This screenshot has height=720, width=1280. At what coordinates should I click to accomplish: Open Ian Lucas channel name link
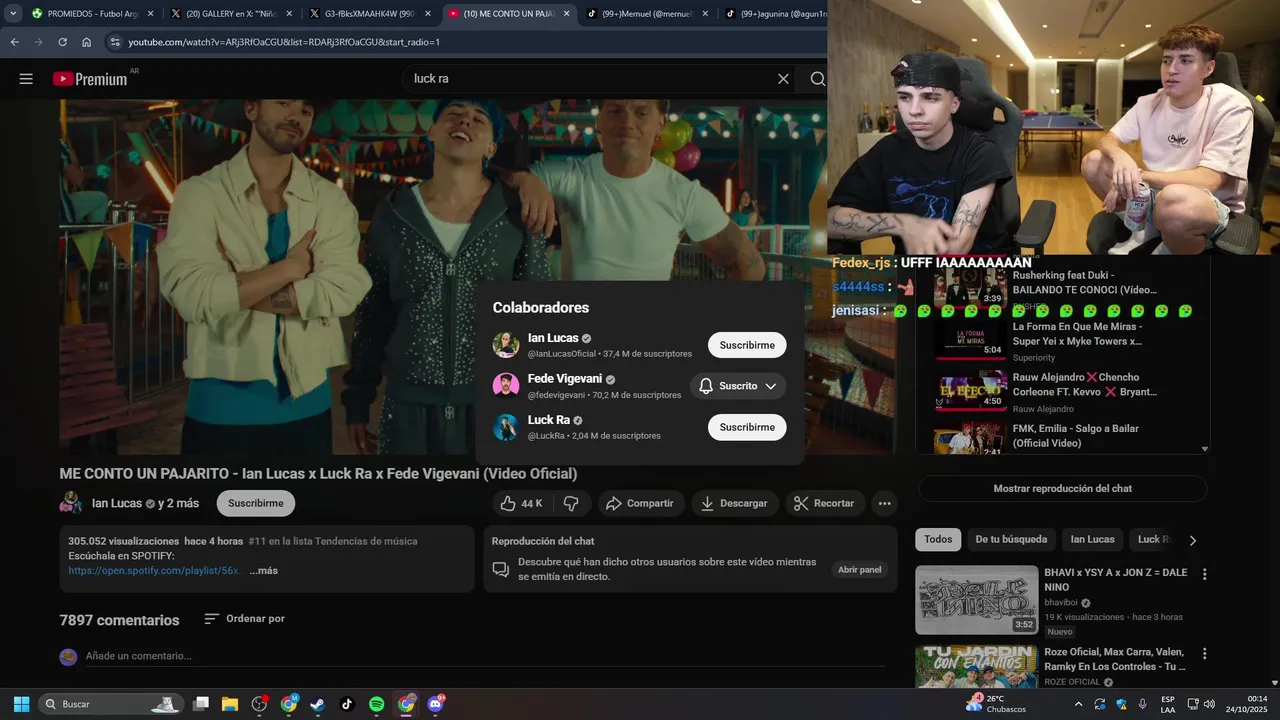(117, 504)
